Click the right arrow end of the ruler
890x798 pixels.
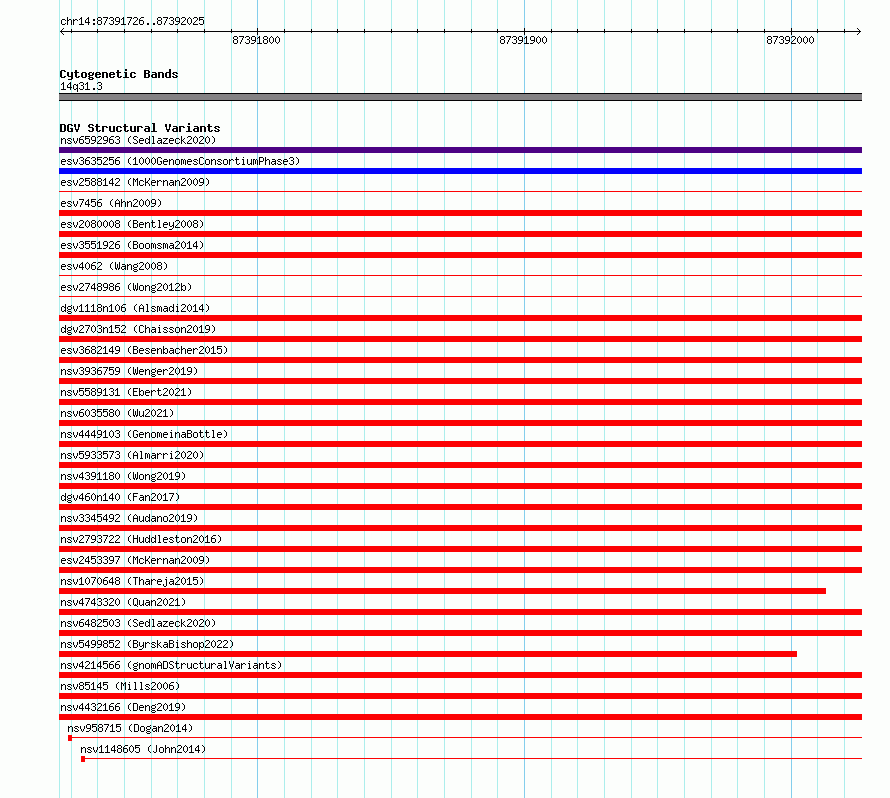859,32
